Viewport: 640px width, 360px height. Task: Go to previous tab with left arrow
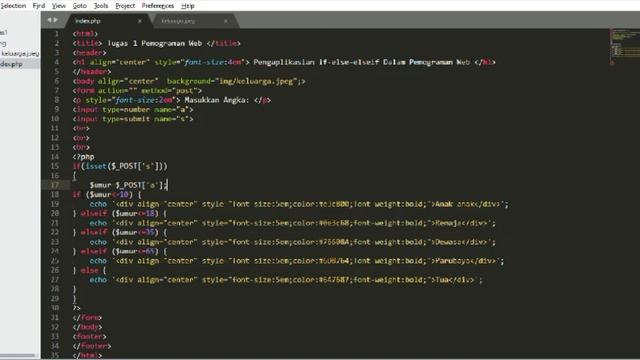tap(49, 20)
